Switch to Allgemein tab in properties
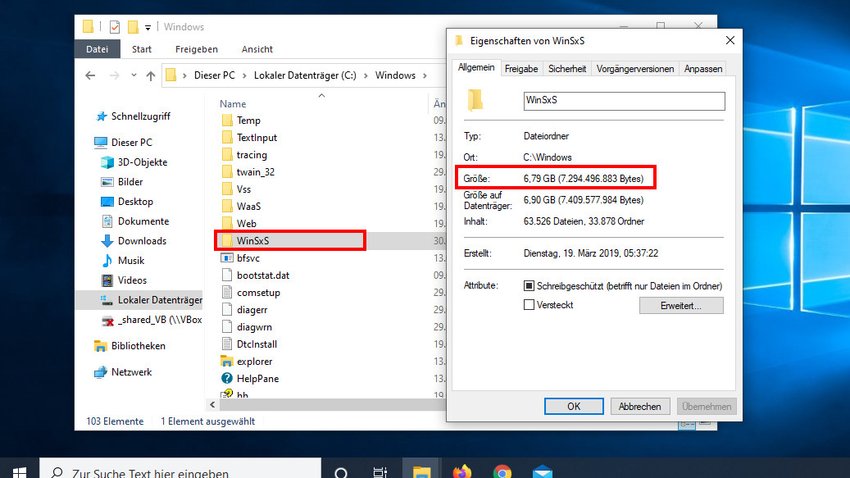 click(476, 67)
